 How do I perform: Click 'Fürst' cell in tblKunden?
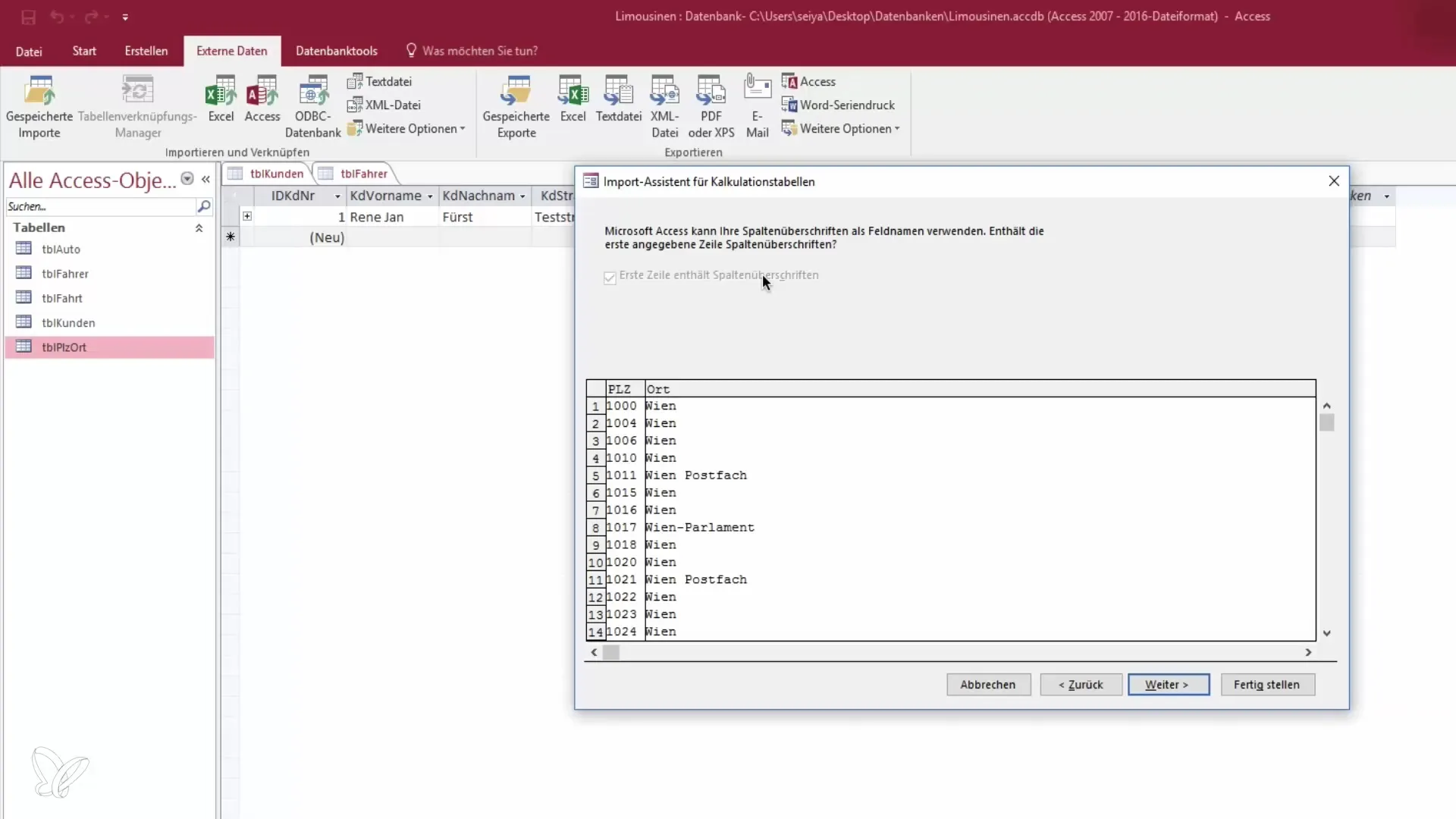pyautogui.click(x=485, y=217)
